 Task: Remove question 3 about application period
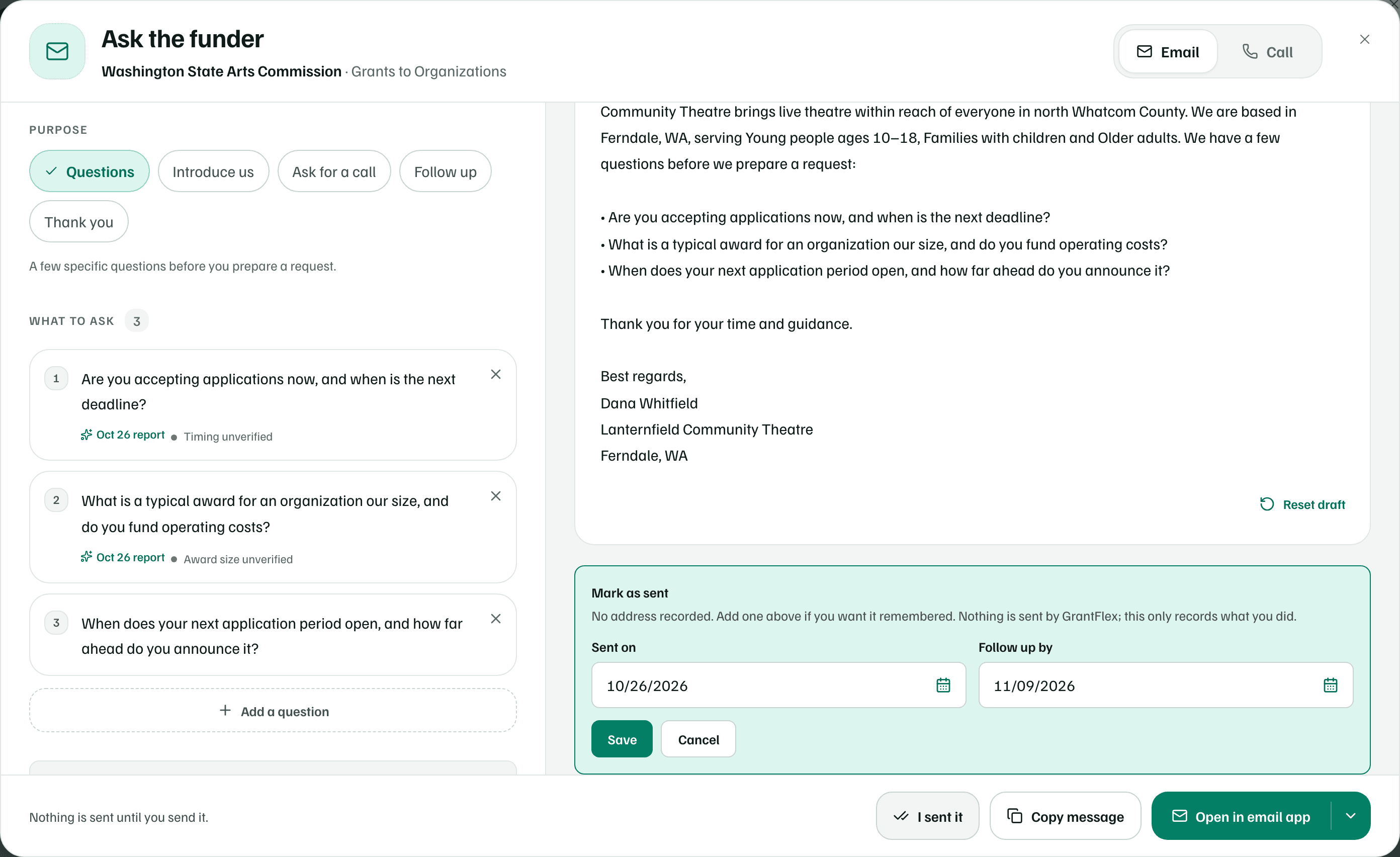point(495,618)
